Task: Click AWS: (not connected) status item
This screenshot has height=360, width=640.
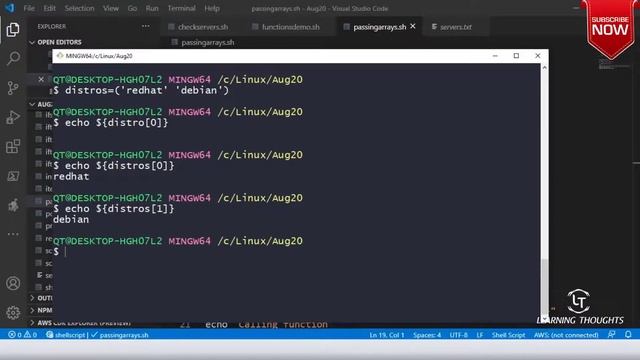Action: pos(566,335)
